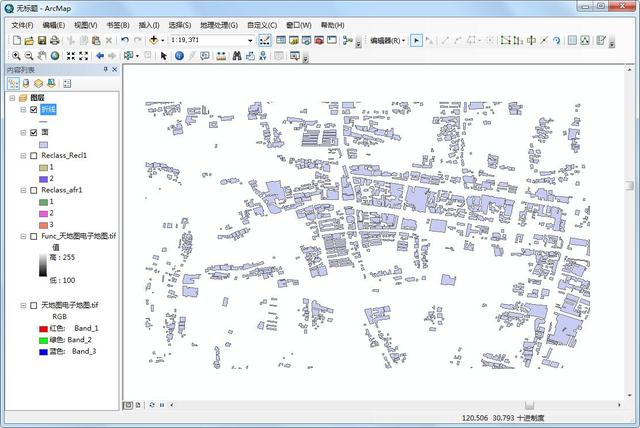Open the Add Data dropdown arrow
This screenshot has height=428, width=640.
pos(162,40)
